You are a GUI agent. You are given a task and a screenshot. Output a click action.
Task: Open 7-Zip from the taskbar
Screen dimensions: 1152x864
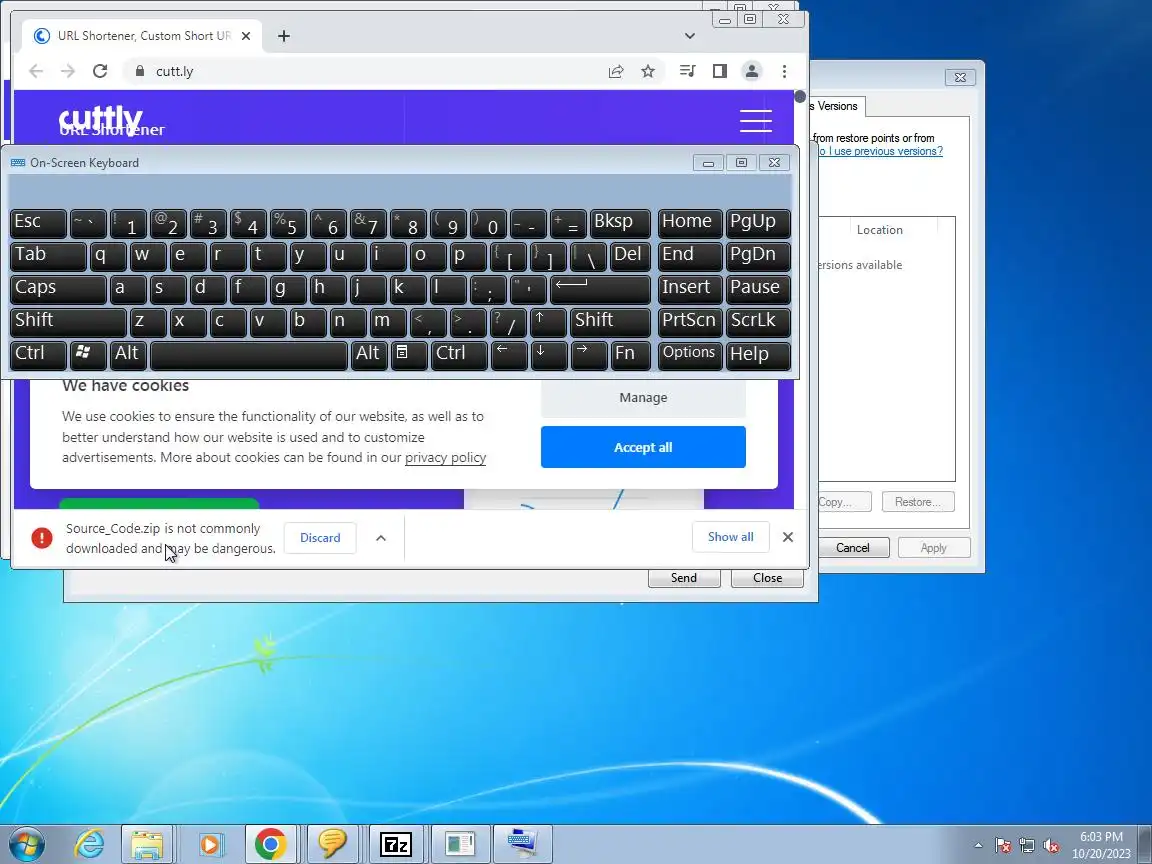[396, 844]
